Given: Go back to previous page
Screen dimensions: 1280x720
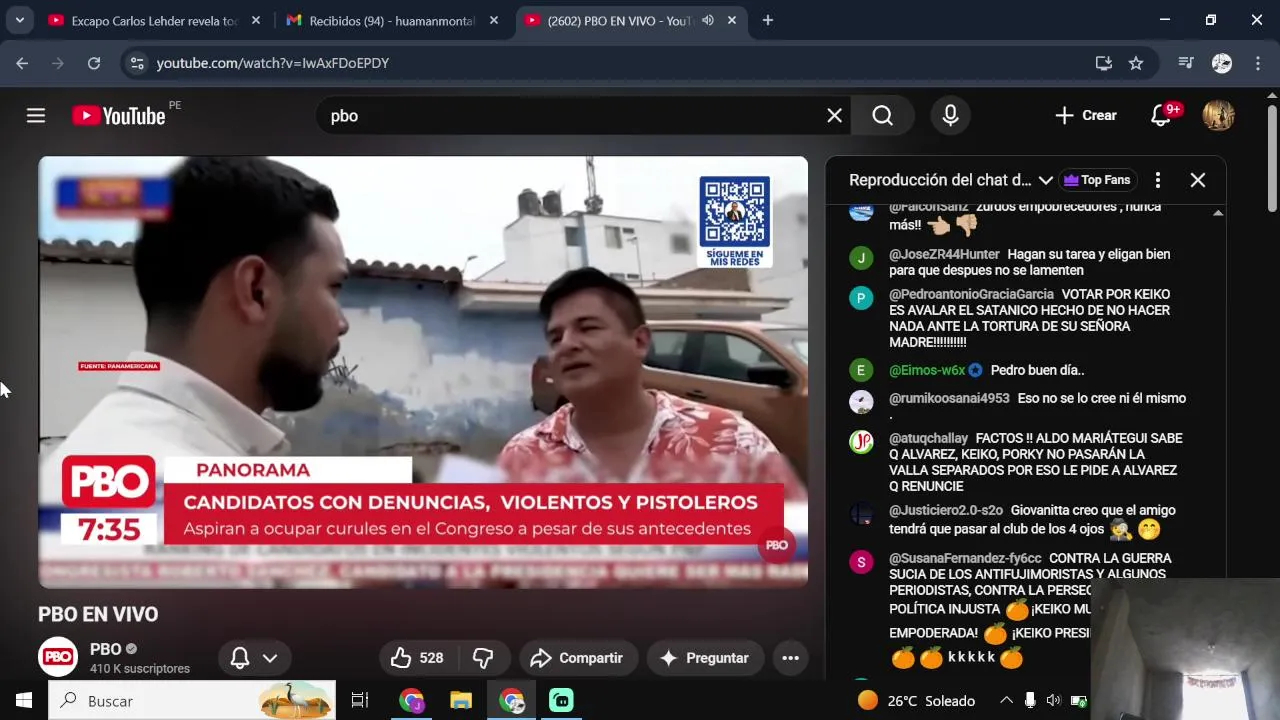Looking at the screenshot, I should [22, 63].
